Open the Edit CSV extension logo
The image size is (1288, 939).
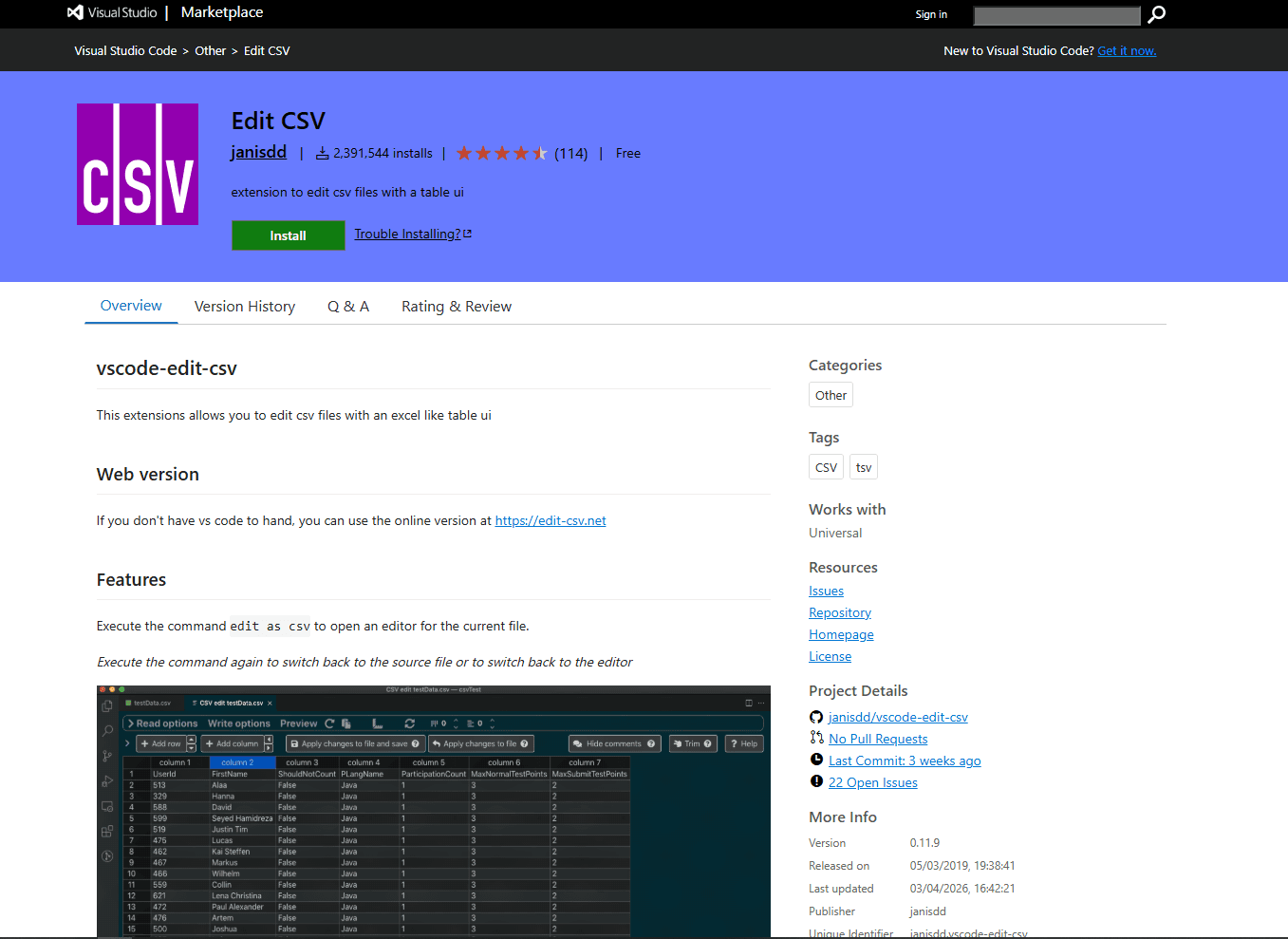(x=138, y=164)
